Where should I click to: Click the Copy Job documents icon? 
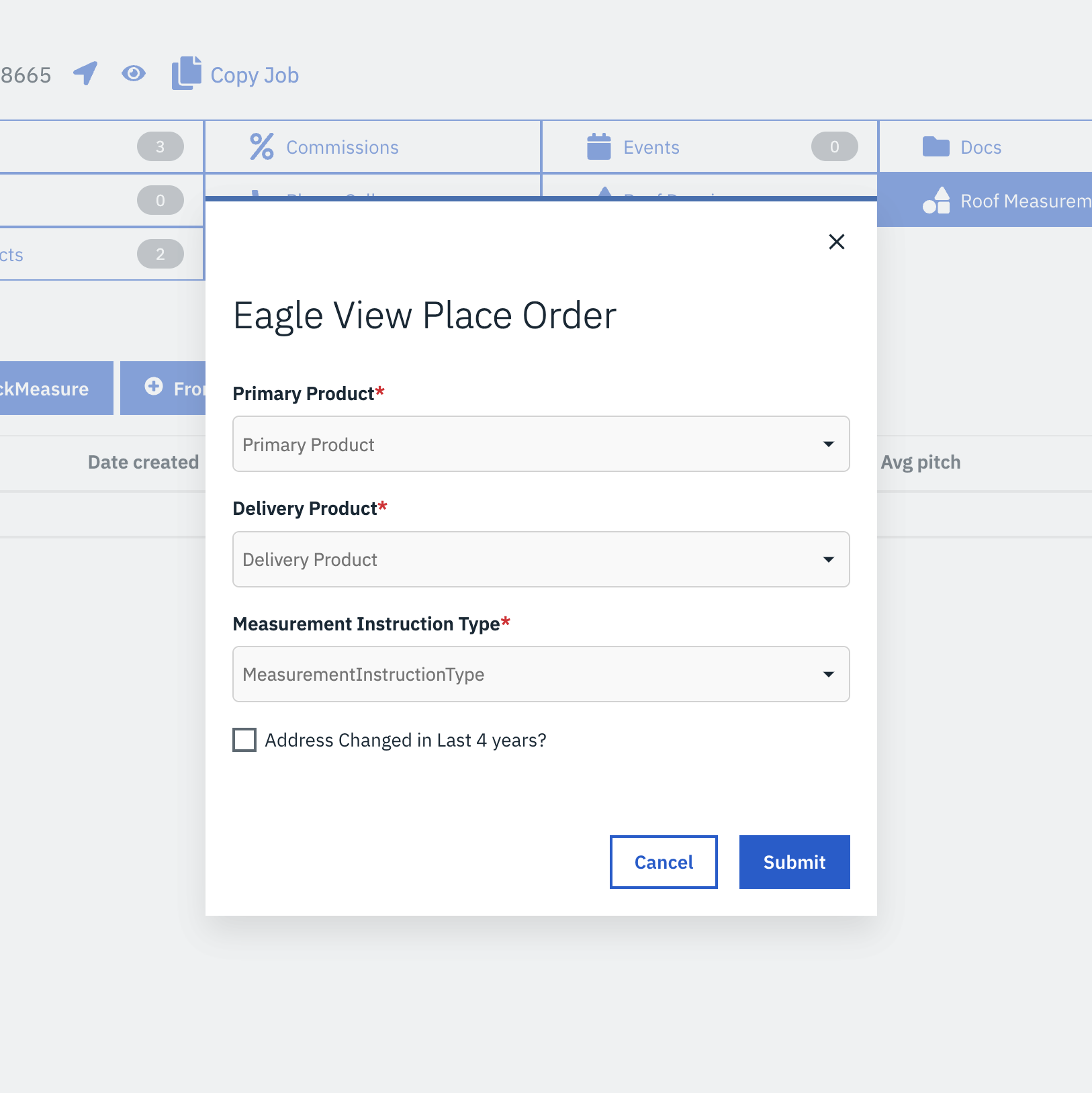tap(187, 73)
